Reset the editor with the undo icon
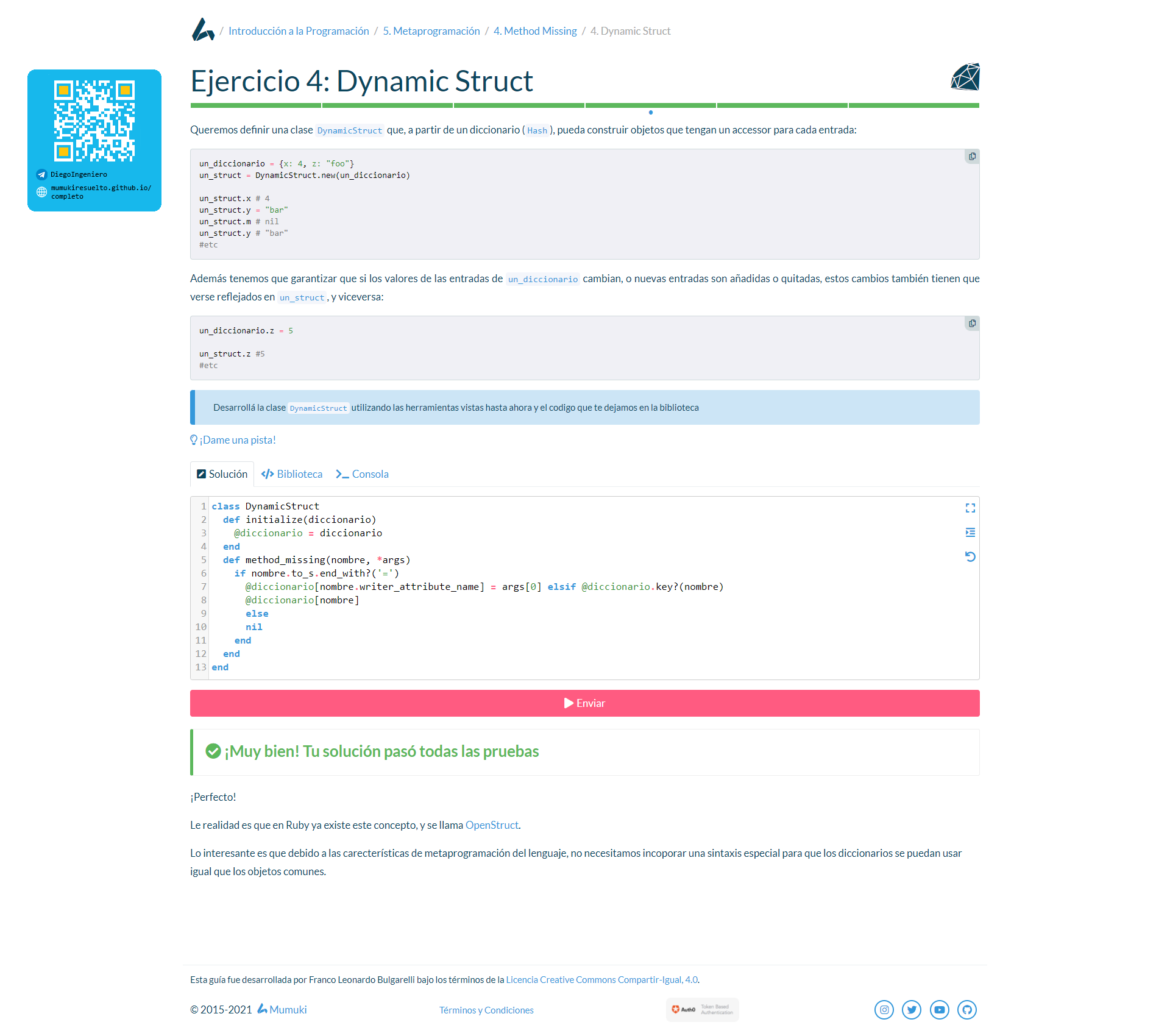The image size is (1170, 1036). tap(970, 556)
